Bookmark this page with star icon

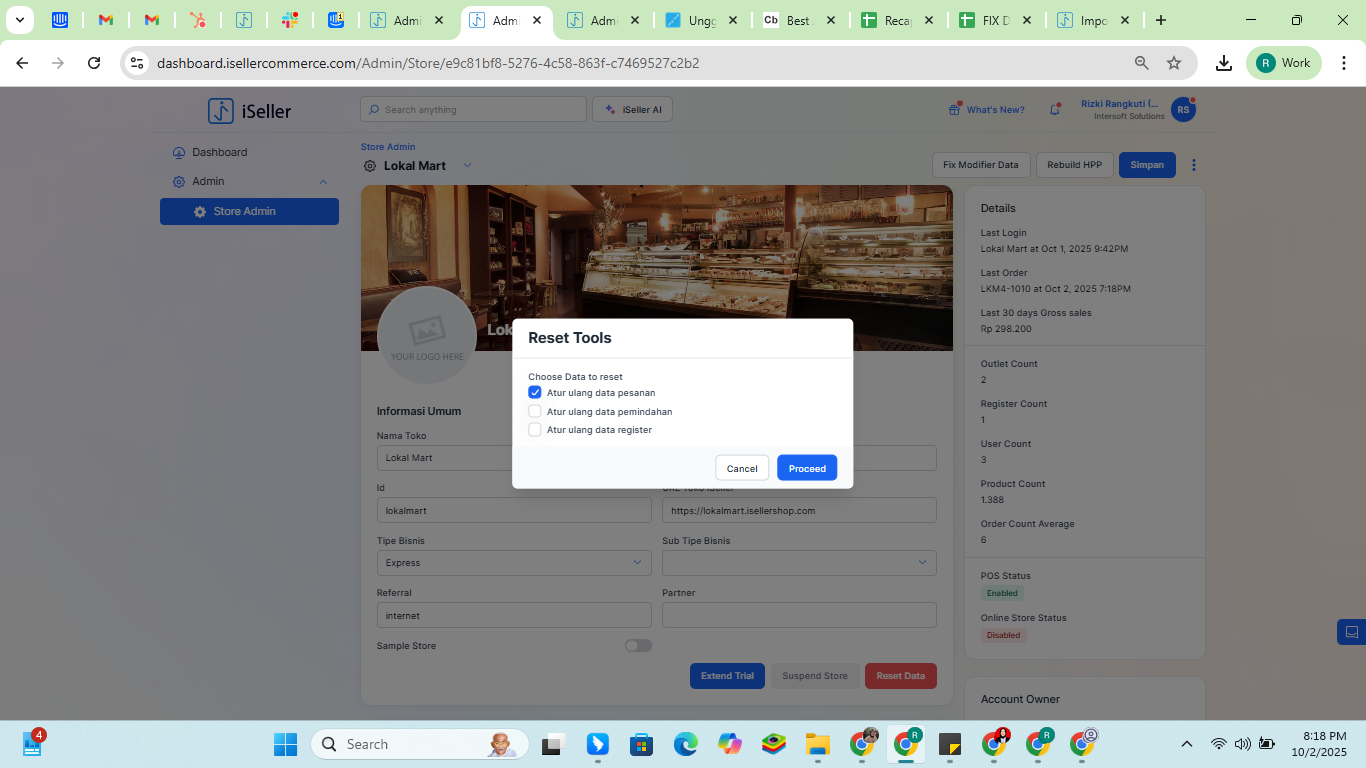1174,63
